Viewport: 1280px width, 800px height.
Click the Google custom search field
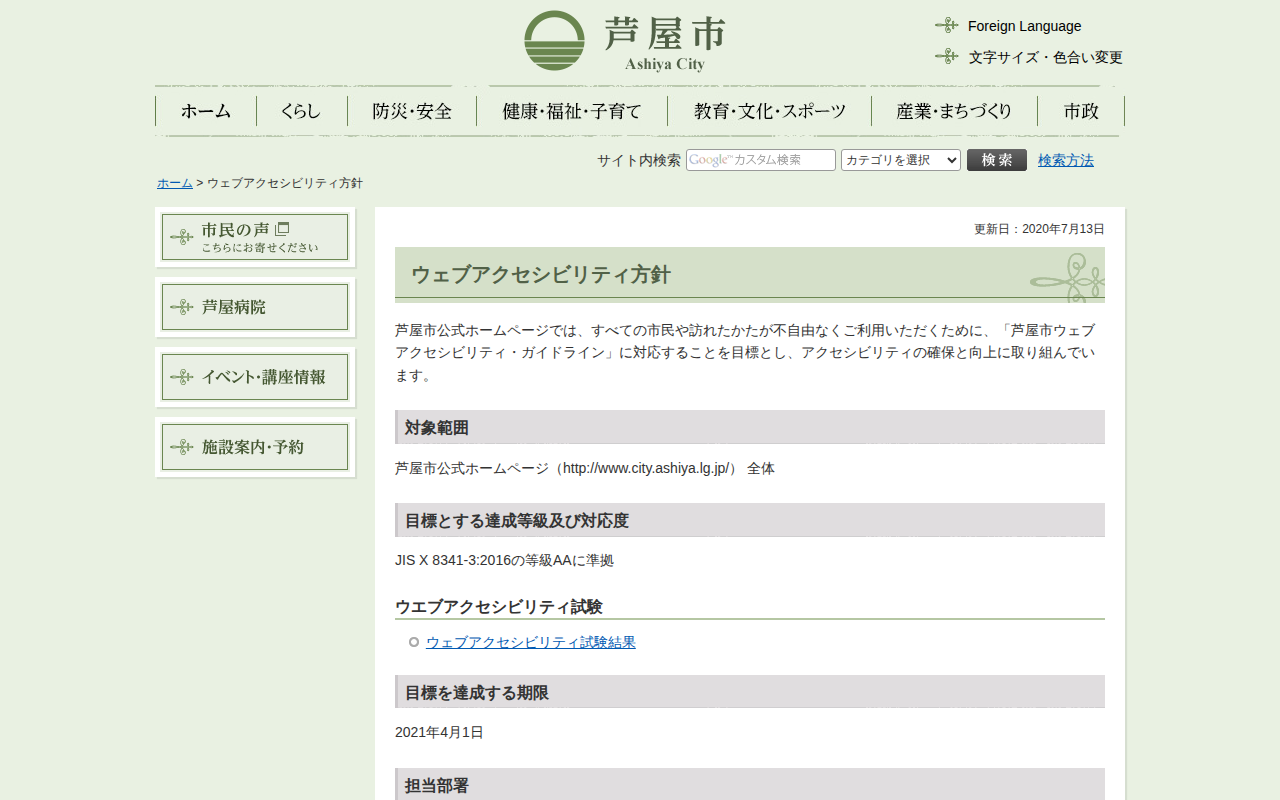(x=761, y=160)
